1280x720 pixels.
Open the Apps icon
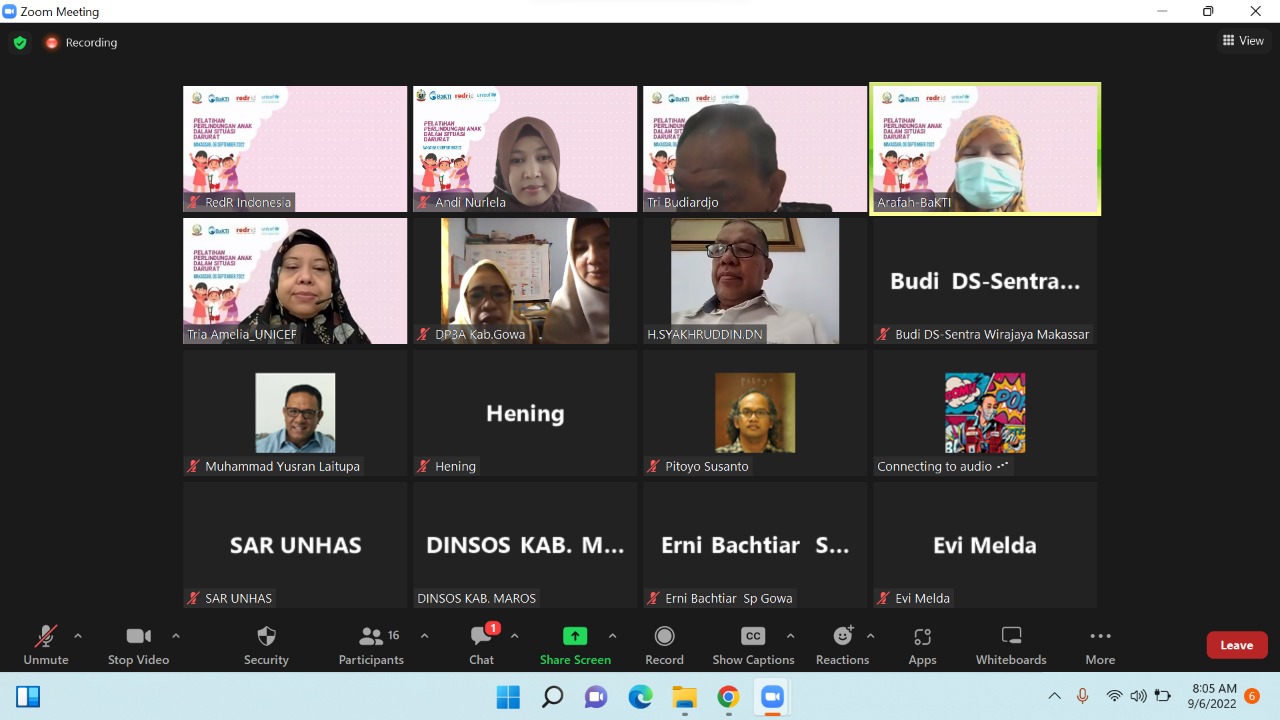922,636
